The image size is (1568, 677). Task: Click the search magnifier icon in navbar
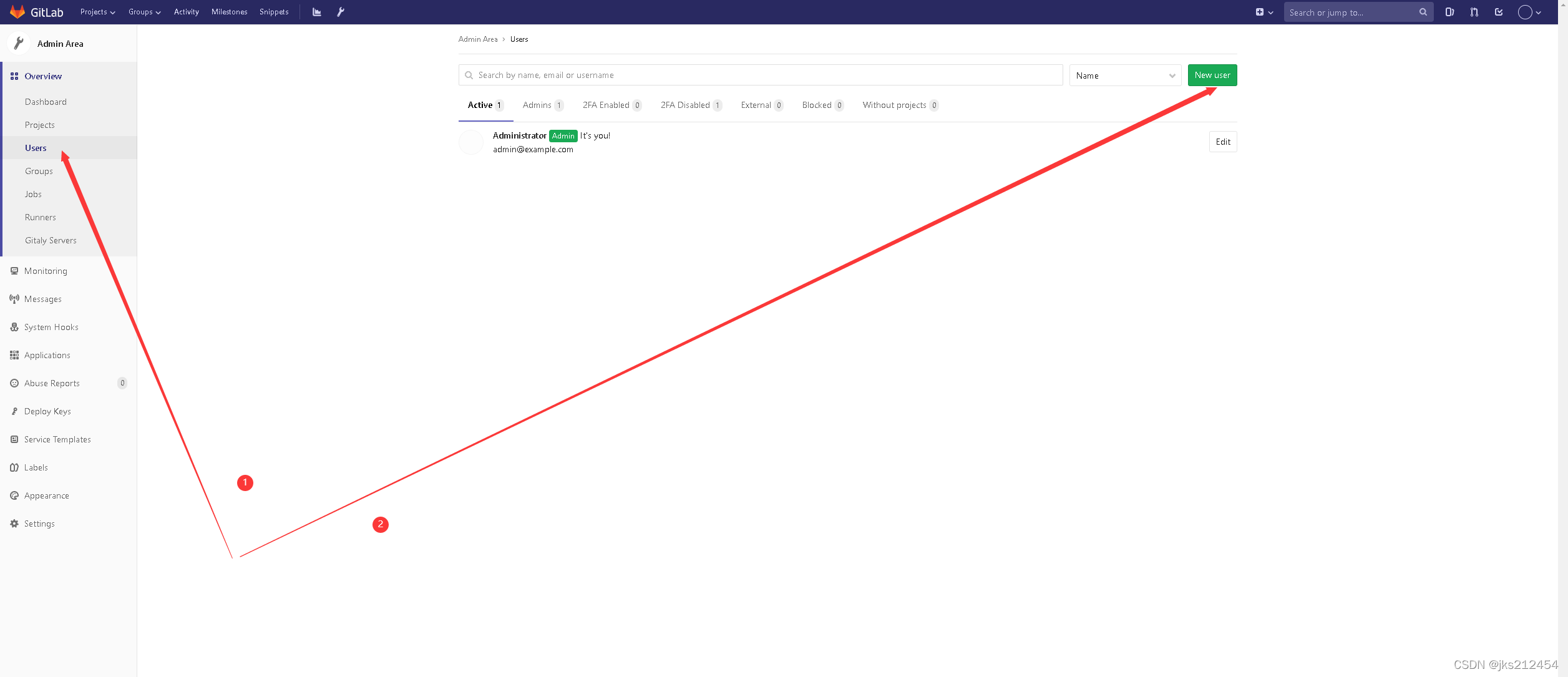coord(1423,12)
